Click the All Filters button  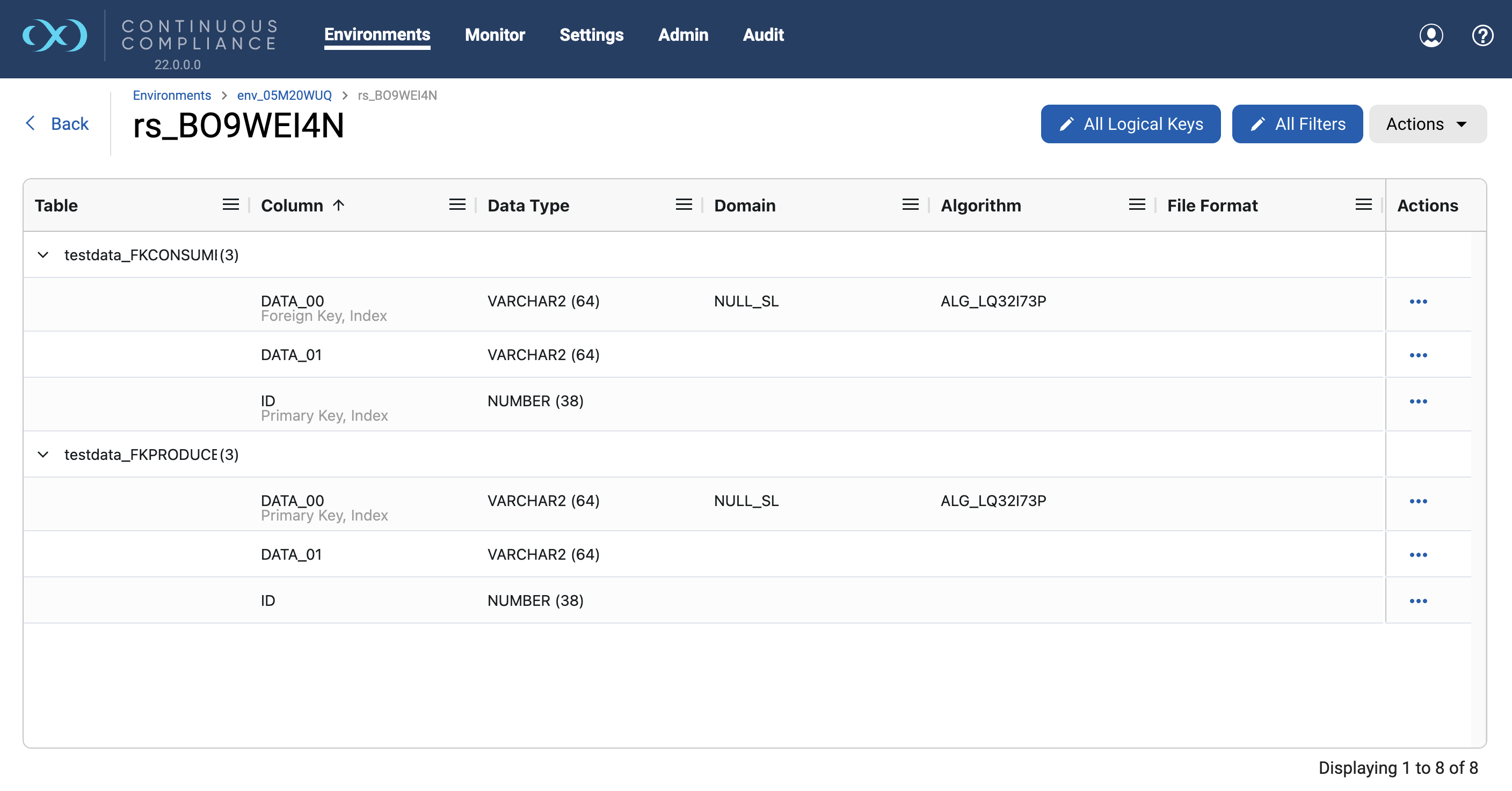coord(1297,124)
